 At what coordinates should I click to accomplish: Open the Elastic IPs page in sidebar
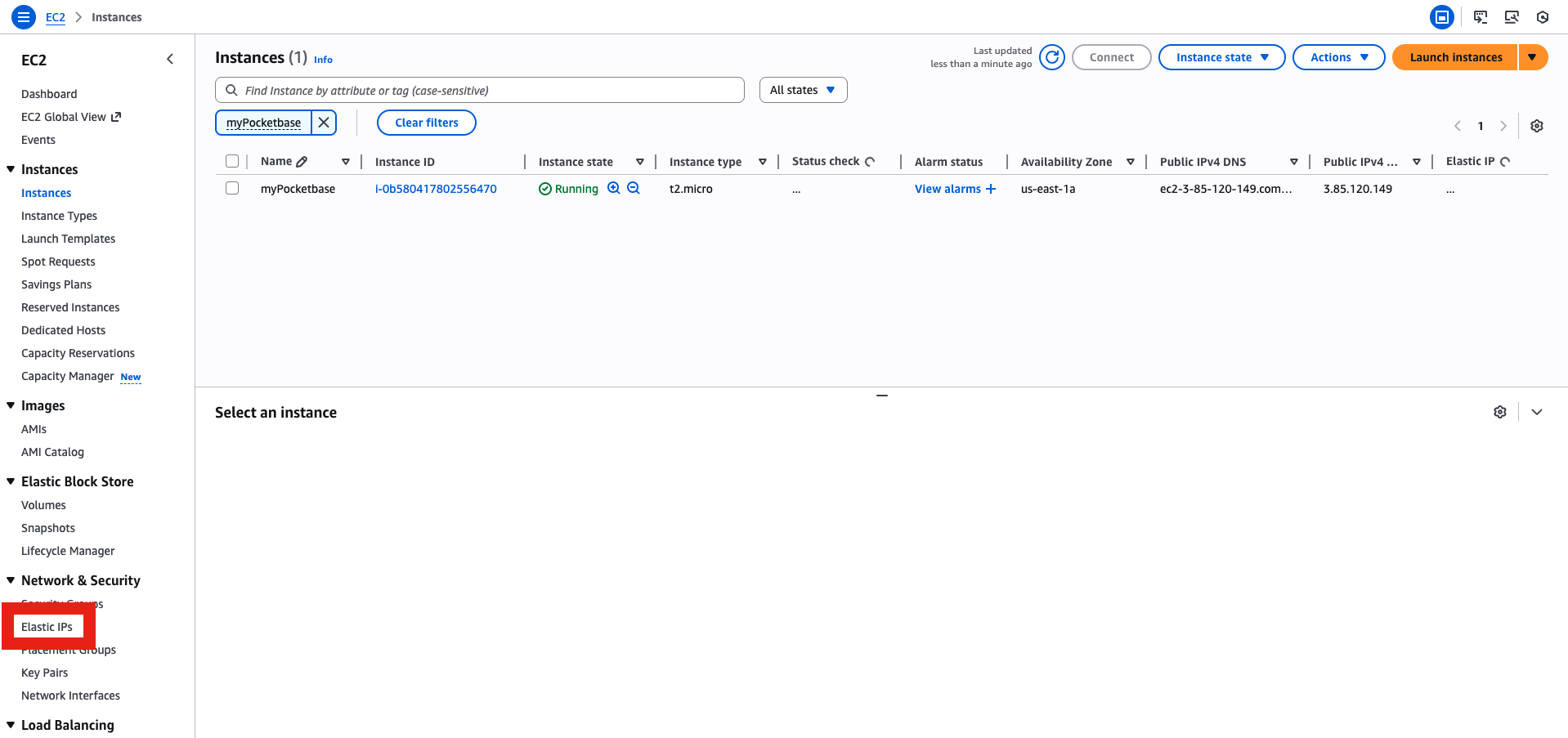pos(47,626)
